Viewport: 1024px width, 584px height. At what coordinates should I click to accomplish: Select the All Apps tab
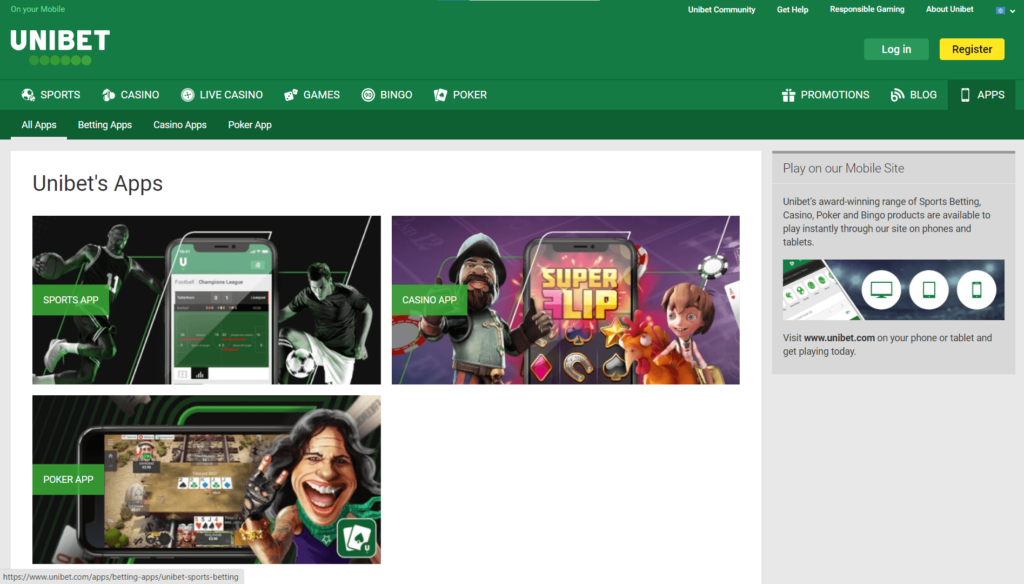click(39, 125)
